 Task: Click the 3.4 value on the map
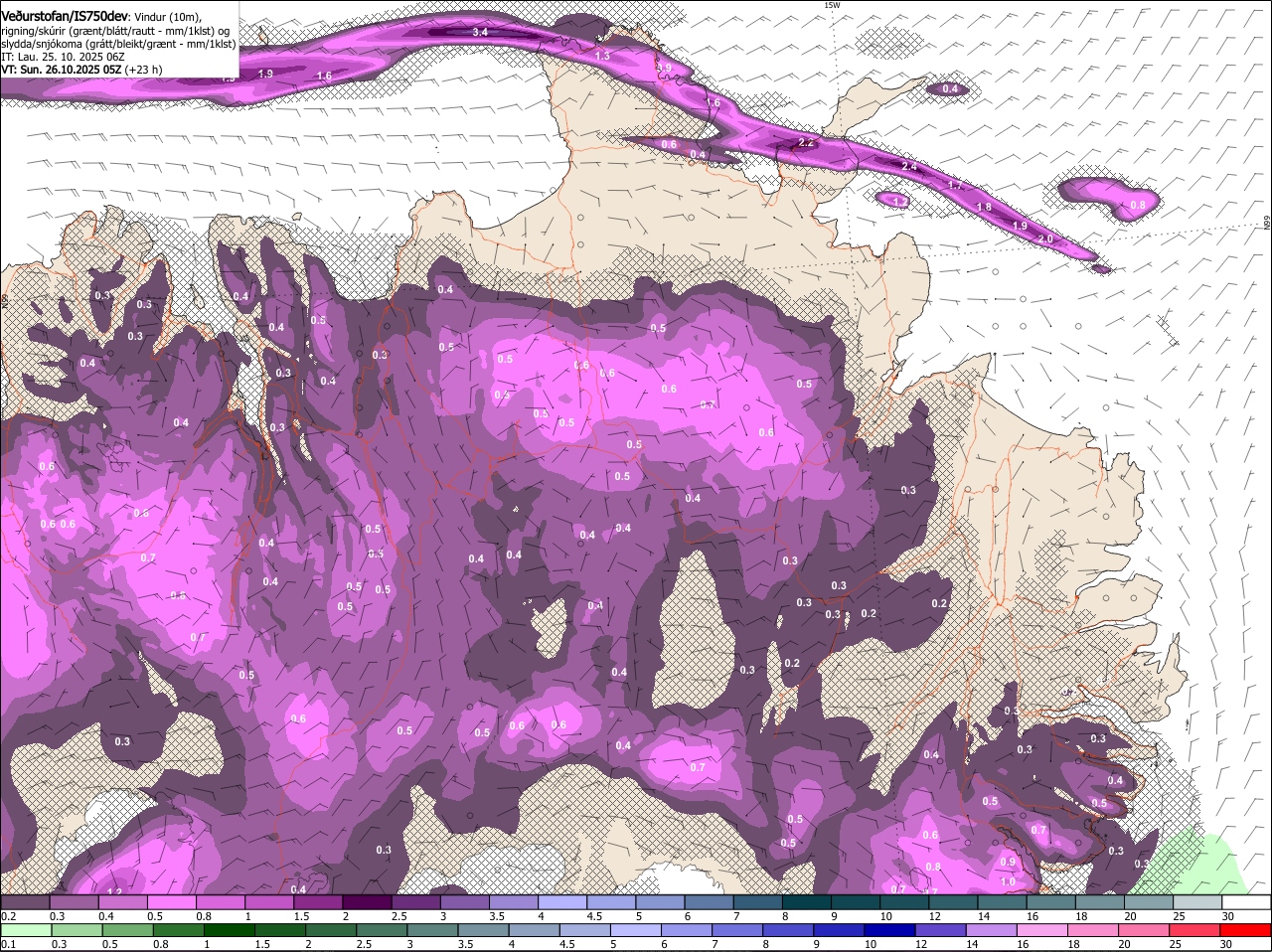(480, 33)
